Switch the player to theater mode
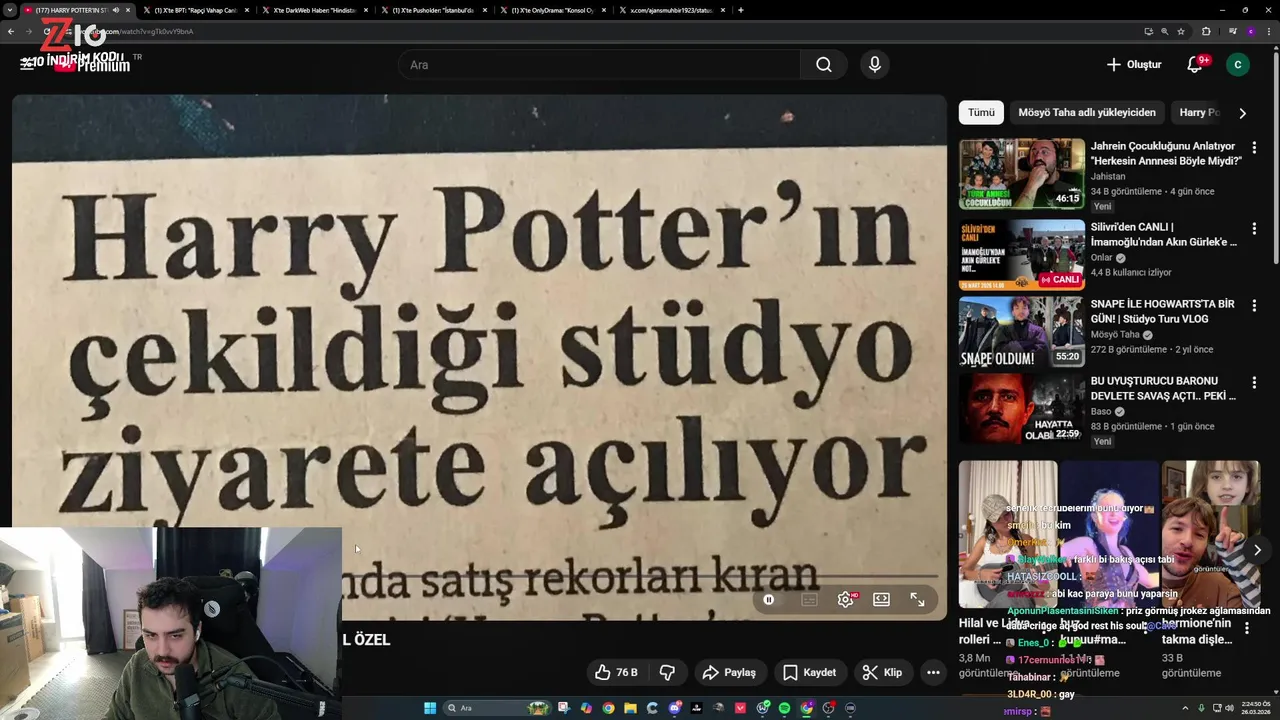 (x=881, y=600)
